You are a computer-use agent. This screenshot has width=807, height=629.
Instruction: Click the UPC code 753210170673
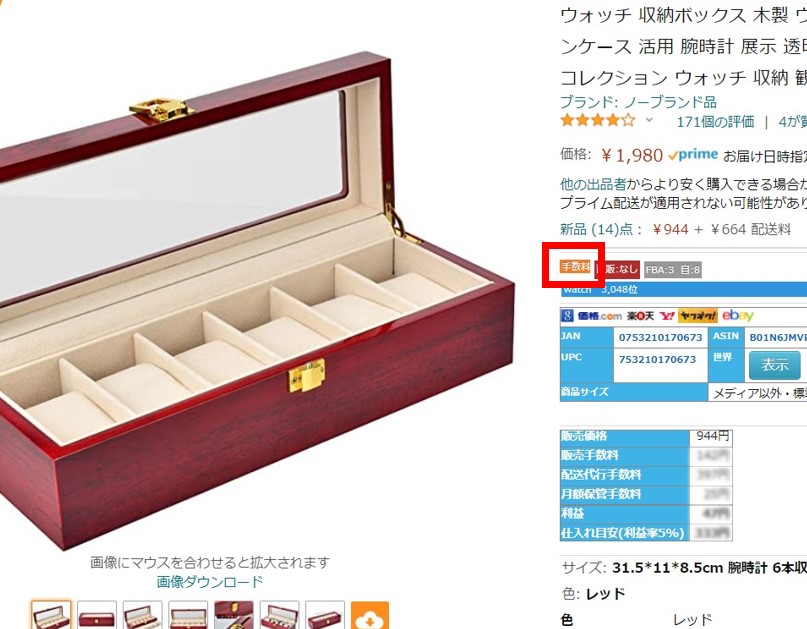[657, 359]
